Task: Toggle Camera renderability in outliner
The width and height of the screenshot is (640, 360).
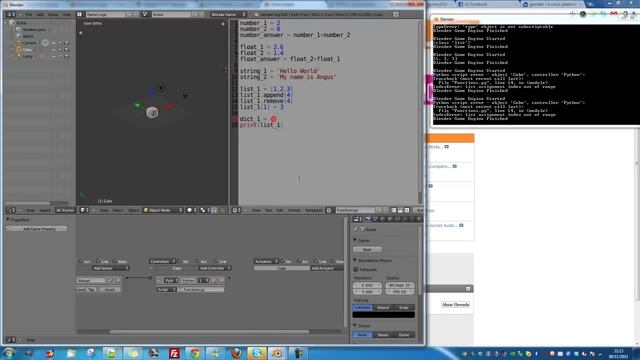Action: coord(67,43)
